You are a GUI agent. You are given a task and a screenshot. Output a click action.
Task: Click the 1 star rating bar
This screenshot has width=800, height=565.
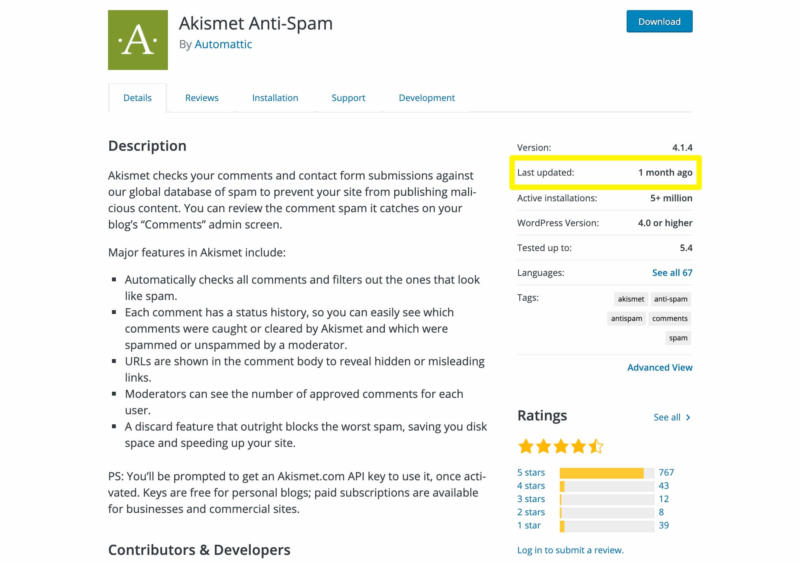(607, 525)
